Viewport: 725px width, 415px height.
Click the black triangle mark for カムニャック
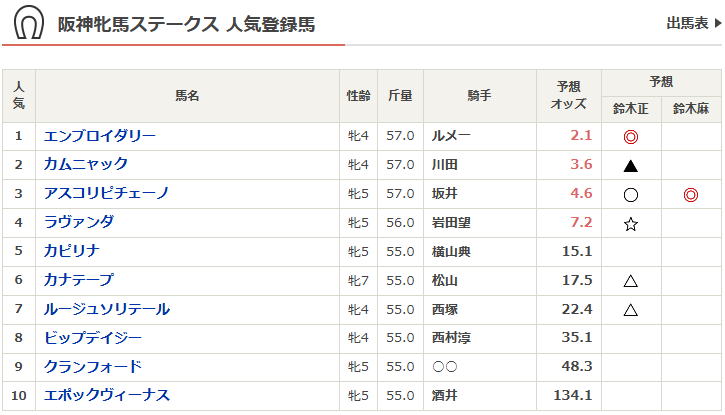pyautogui.click(x=631, y=165)
